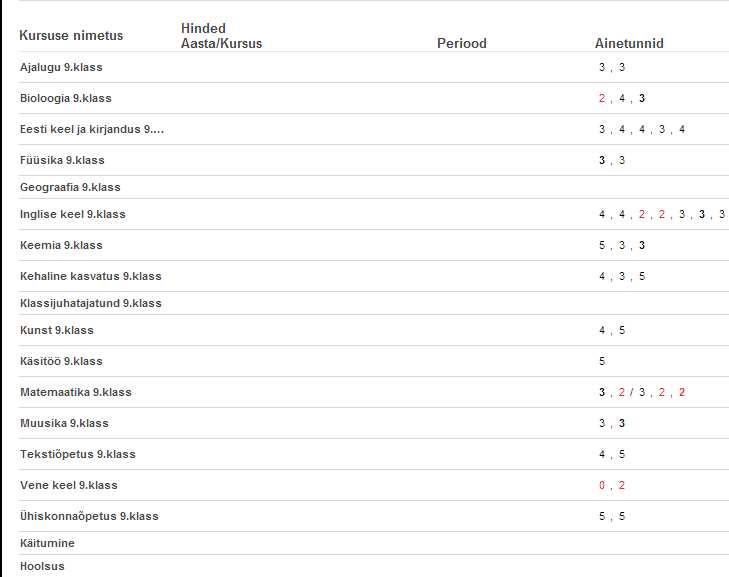The width and height of the screenshot is (729, 577).
Task: Click the grade 5 in the Käsitöö row
Action: pos(602,361)
